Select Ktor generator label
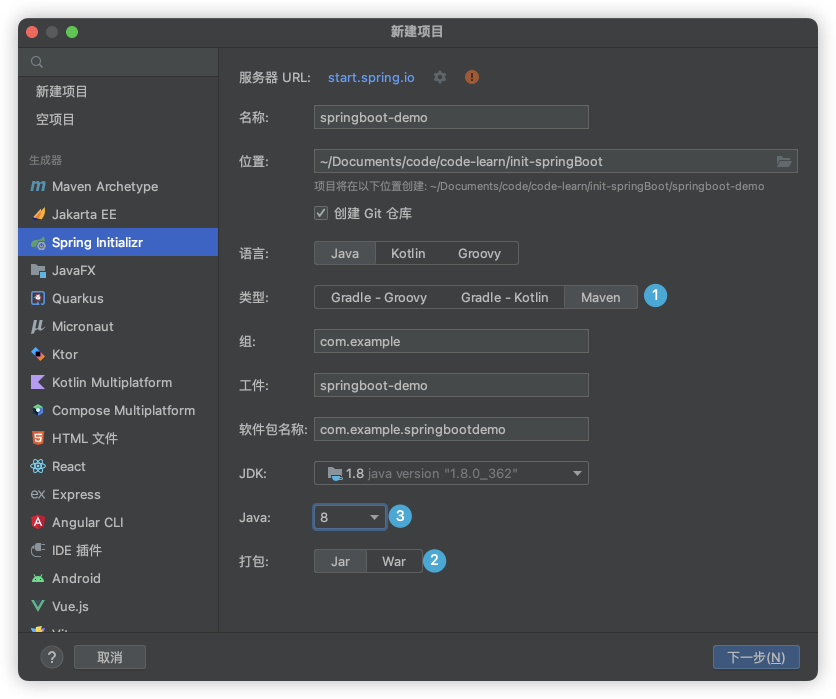 [x=65, y=355]
